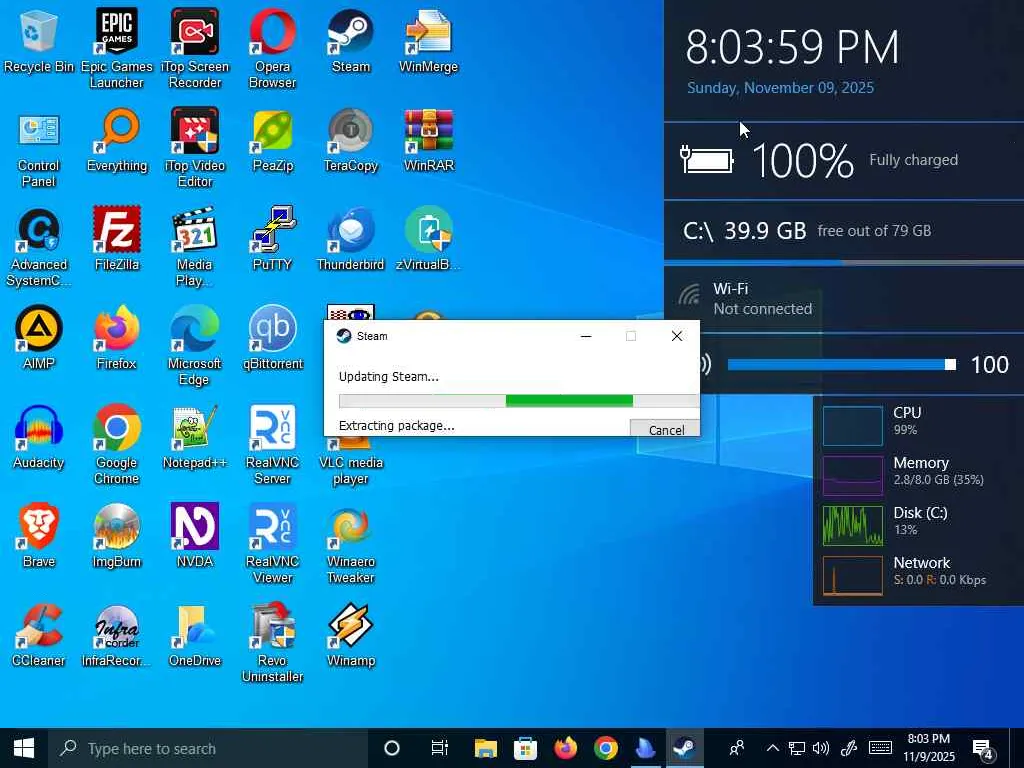Click the Disk (C:) usage graph
The image size is (1024, 768).
click(853, 526)
